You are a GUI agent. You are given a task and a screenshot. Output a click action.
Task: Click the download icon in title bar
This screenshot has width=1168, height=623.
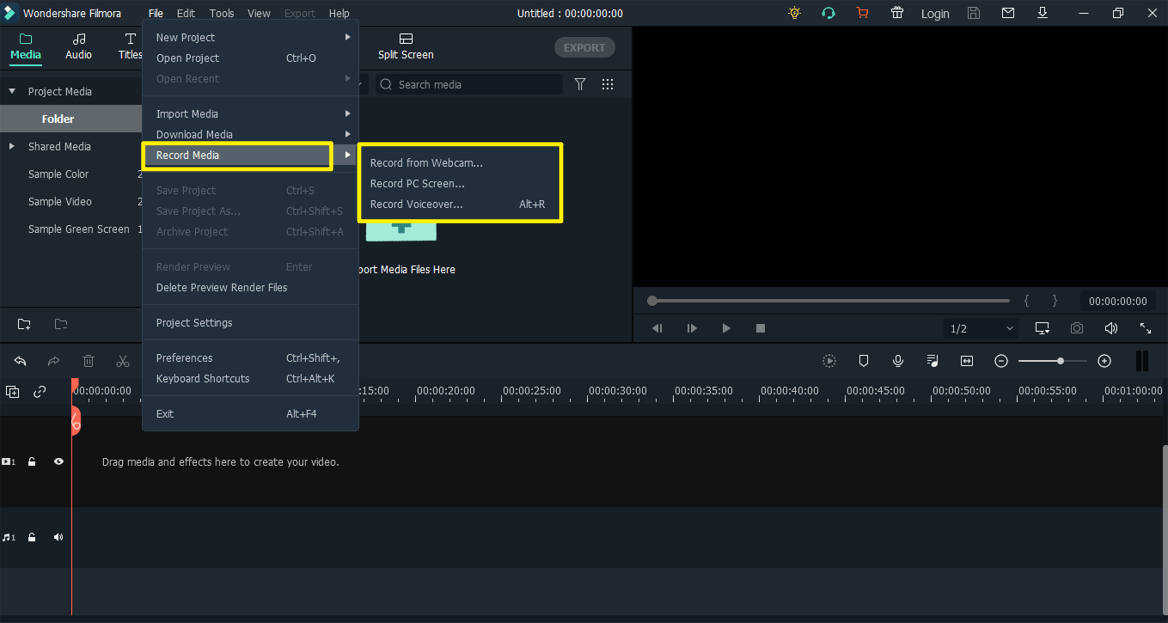point(1042,13)
